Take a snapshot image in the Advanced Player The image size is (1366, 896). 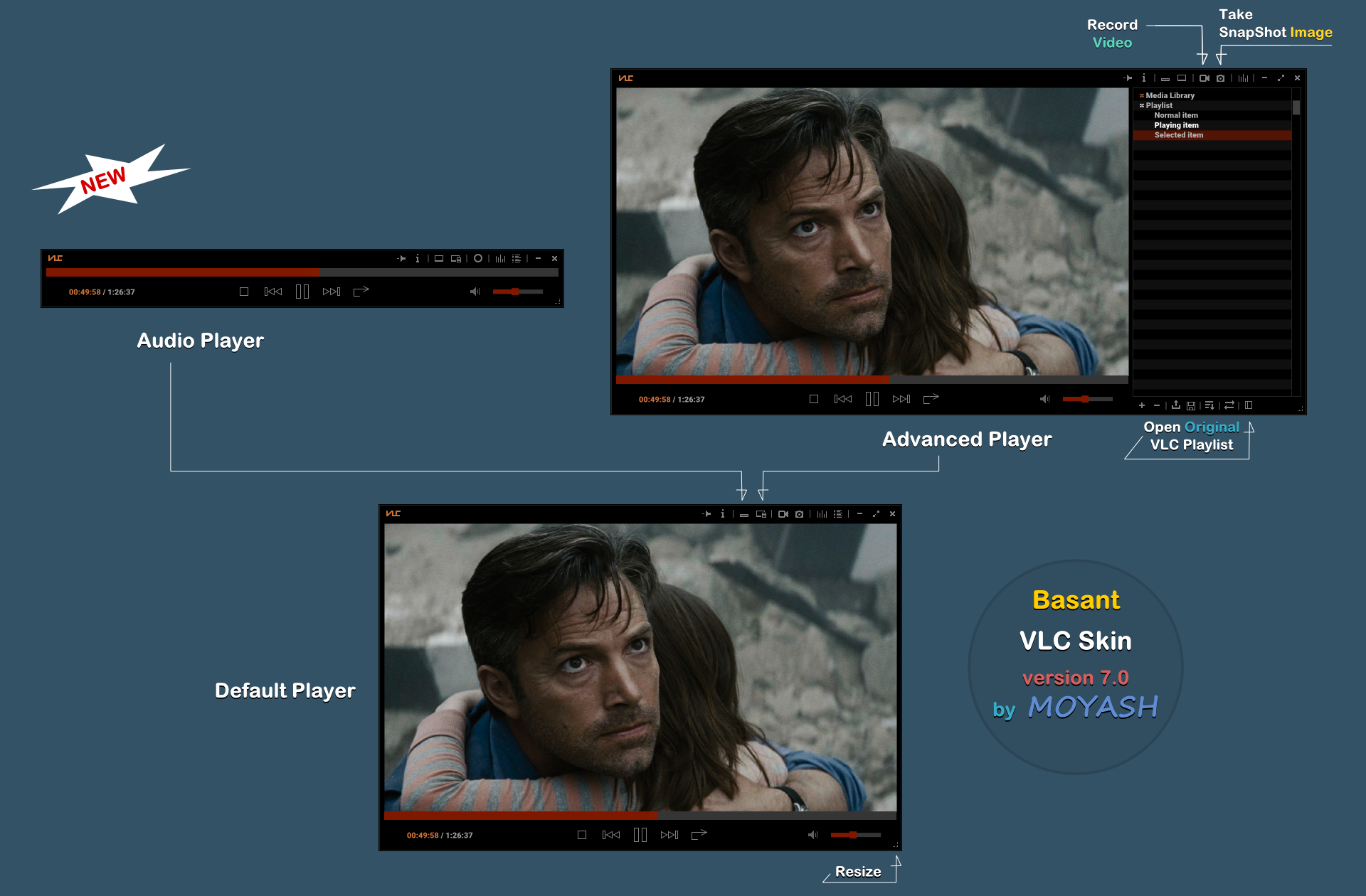tap(1221, 78)
